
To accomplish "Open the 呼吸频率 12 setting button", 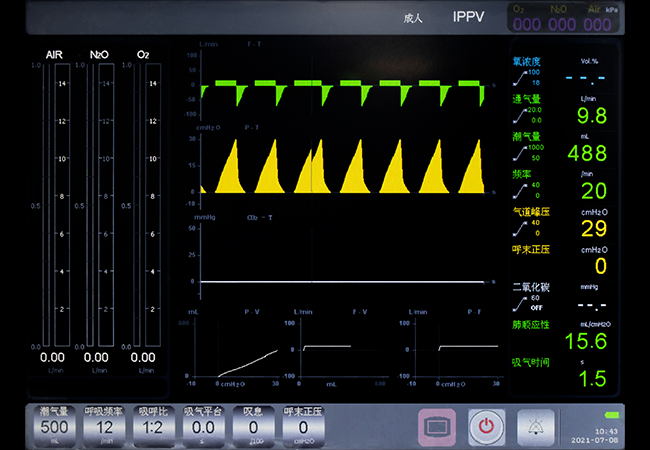I will pyautogui.click(x=104, y=425).
